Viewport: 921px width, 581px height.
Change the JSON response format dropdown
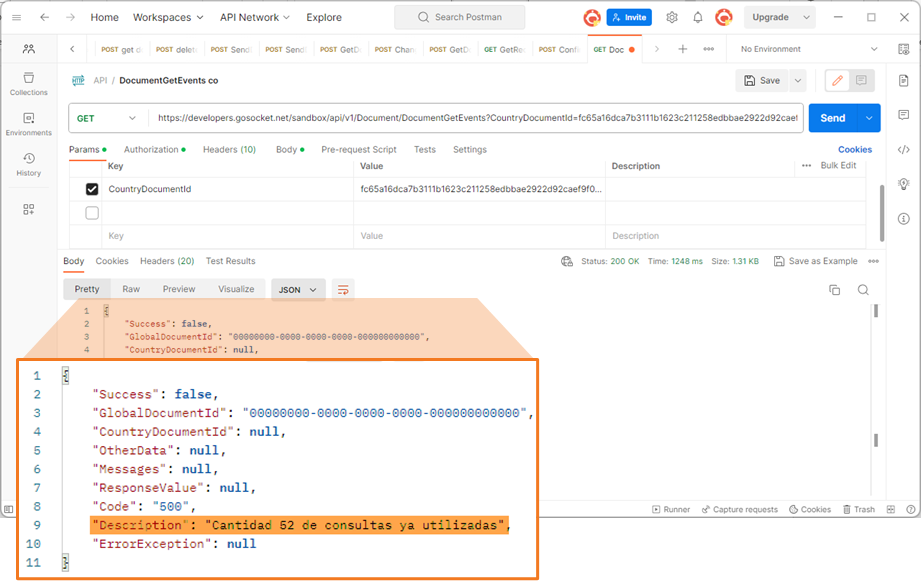click(x=298, y=290)
